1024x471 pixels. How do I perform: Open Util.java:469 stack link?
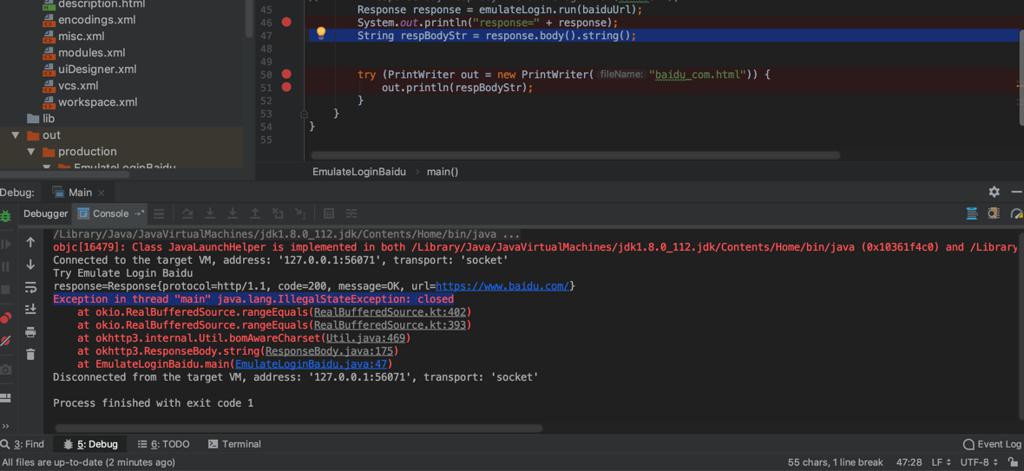pos(366,338)
